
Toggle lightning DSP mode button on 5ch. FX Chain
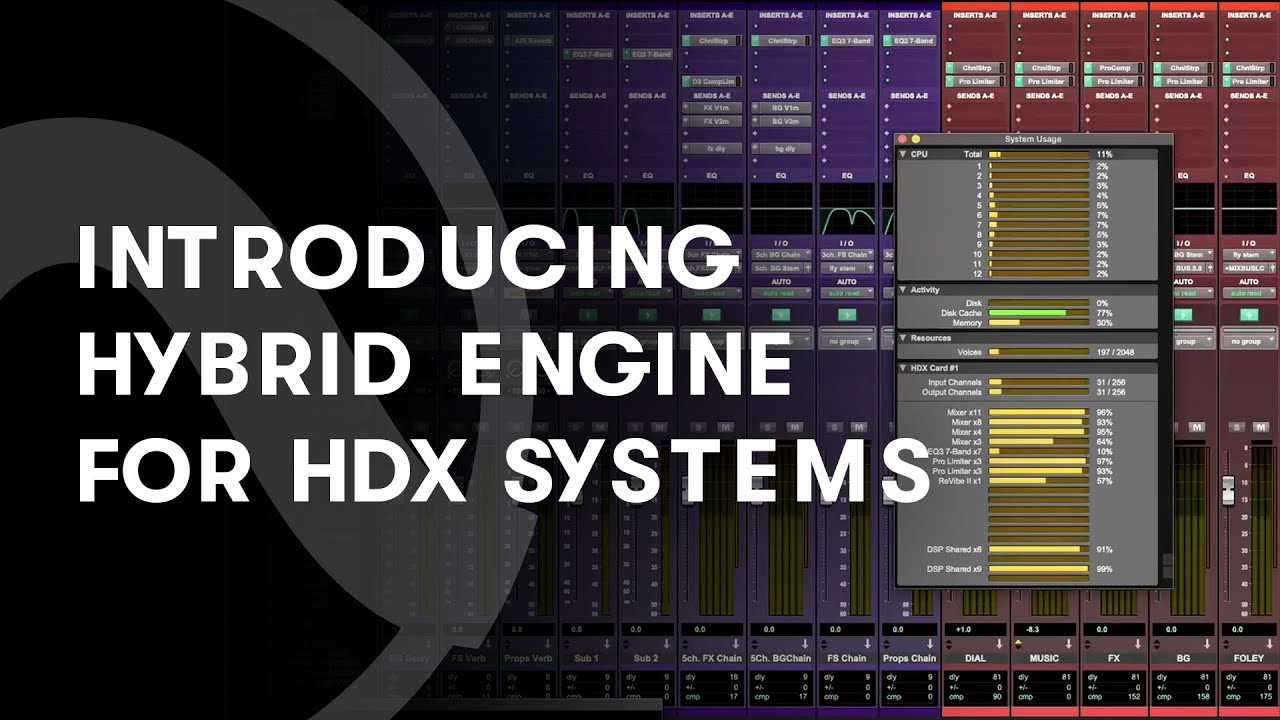711,315
